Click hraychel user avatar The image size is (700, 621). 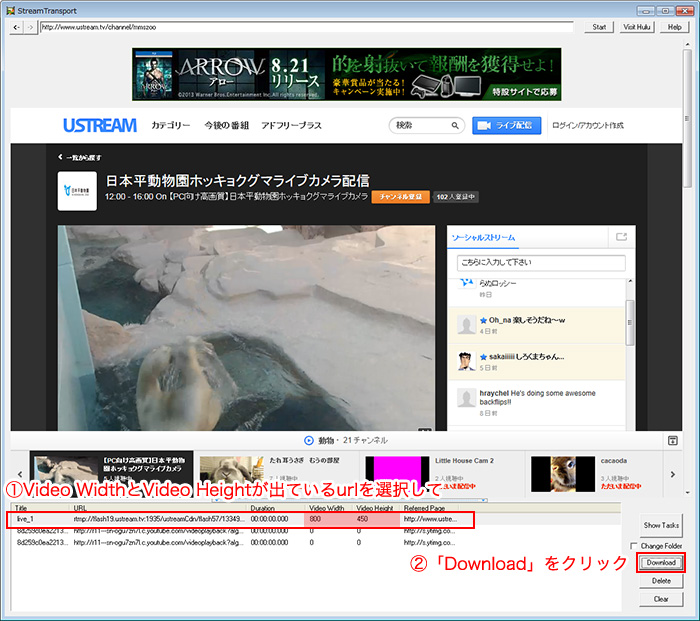pyautogui.click(x=467, y=398)
